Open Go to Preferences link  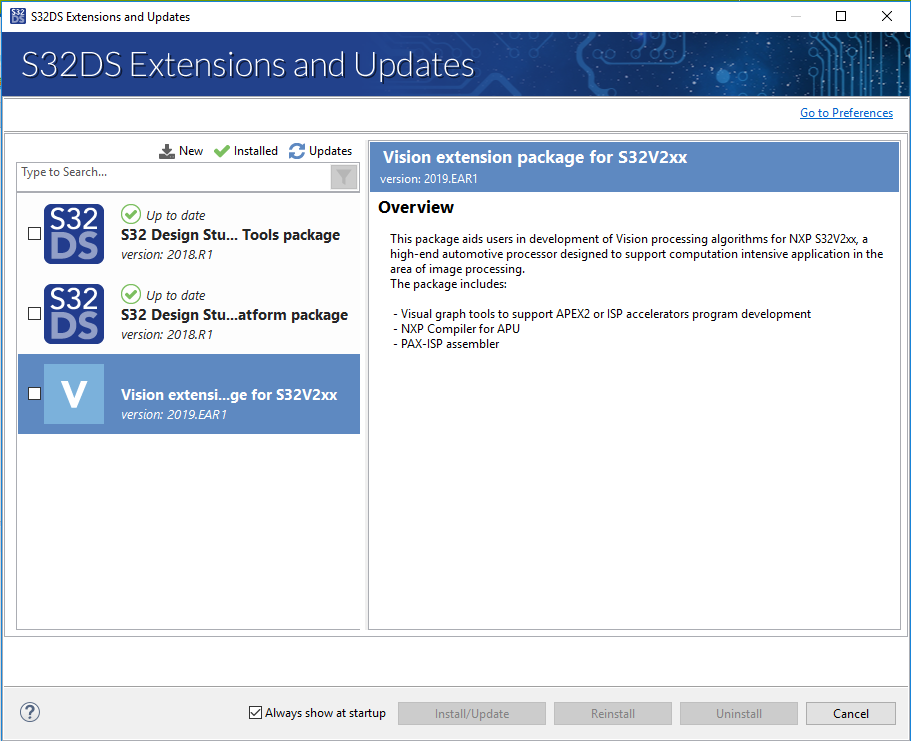tap(846, 113)
